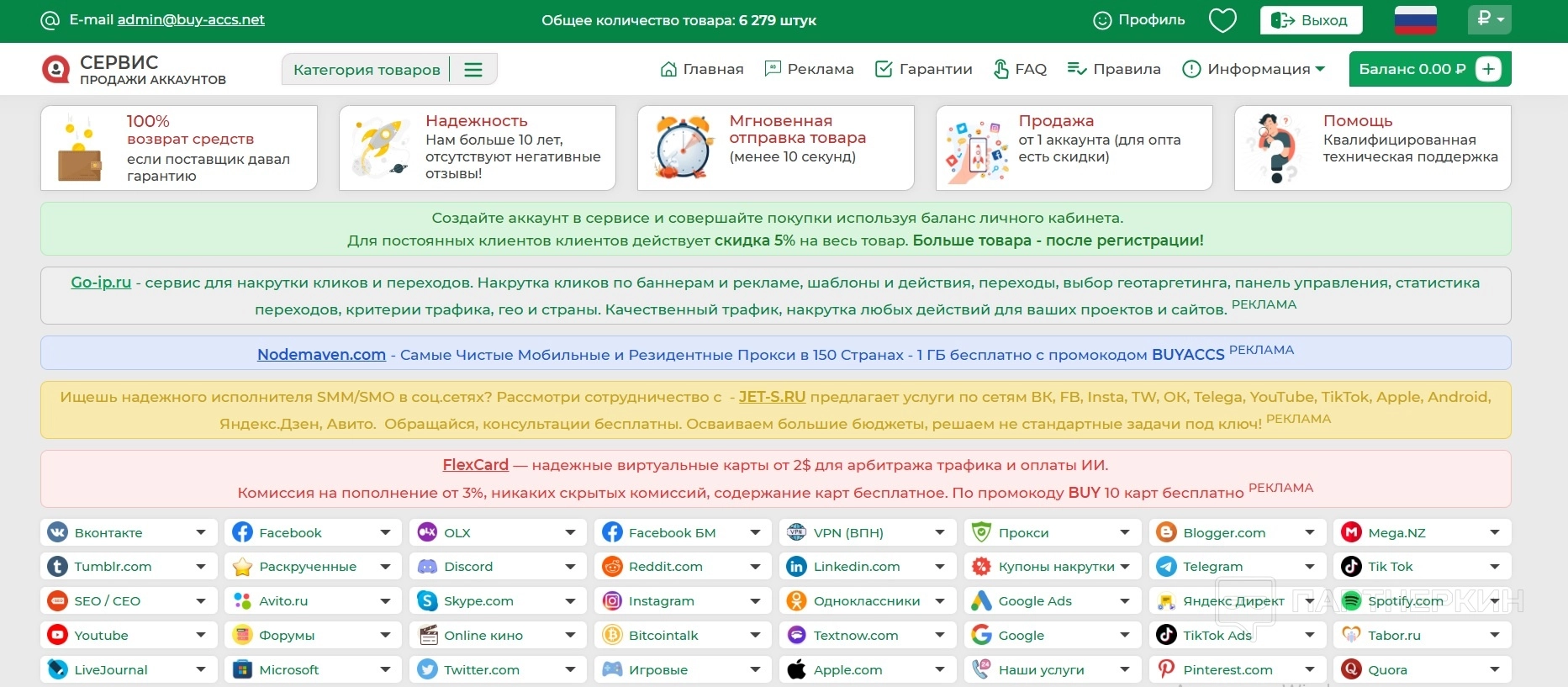Expand the Купоны накрутки dropdown arrow

pyautogui.click(x=1125, y=567)
